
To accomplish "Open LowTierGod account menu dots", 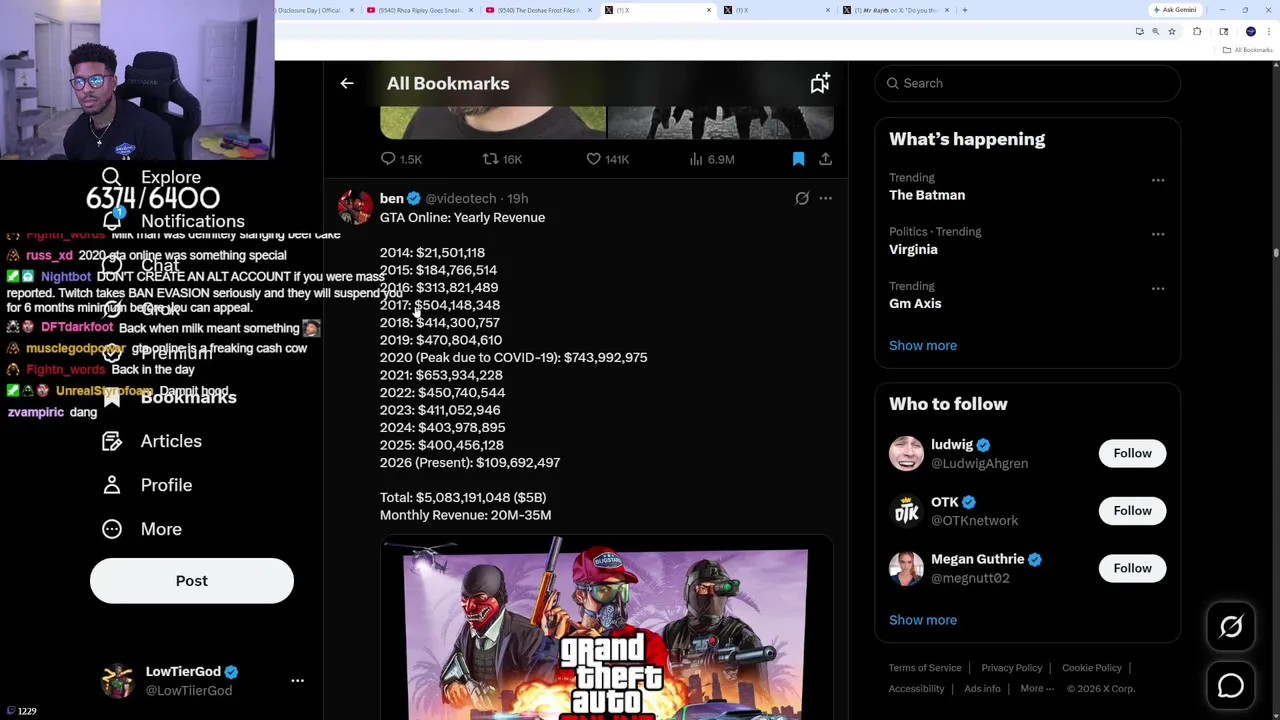I will [x=297, y=681].
